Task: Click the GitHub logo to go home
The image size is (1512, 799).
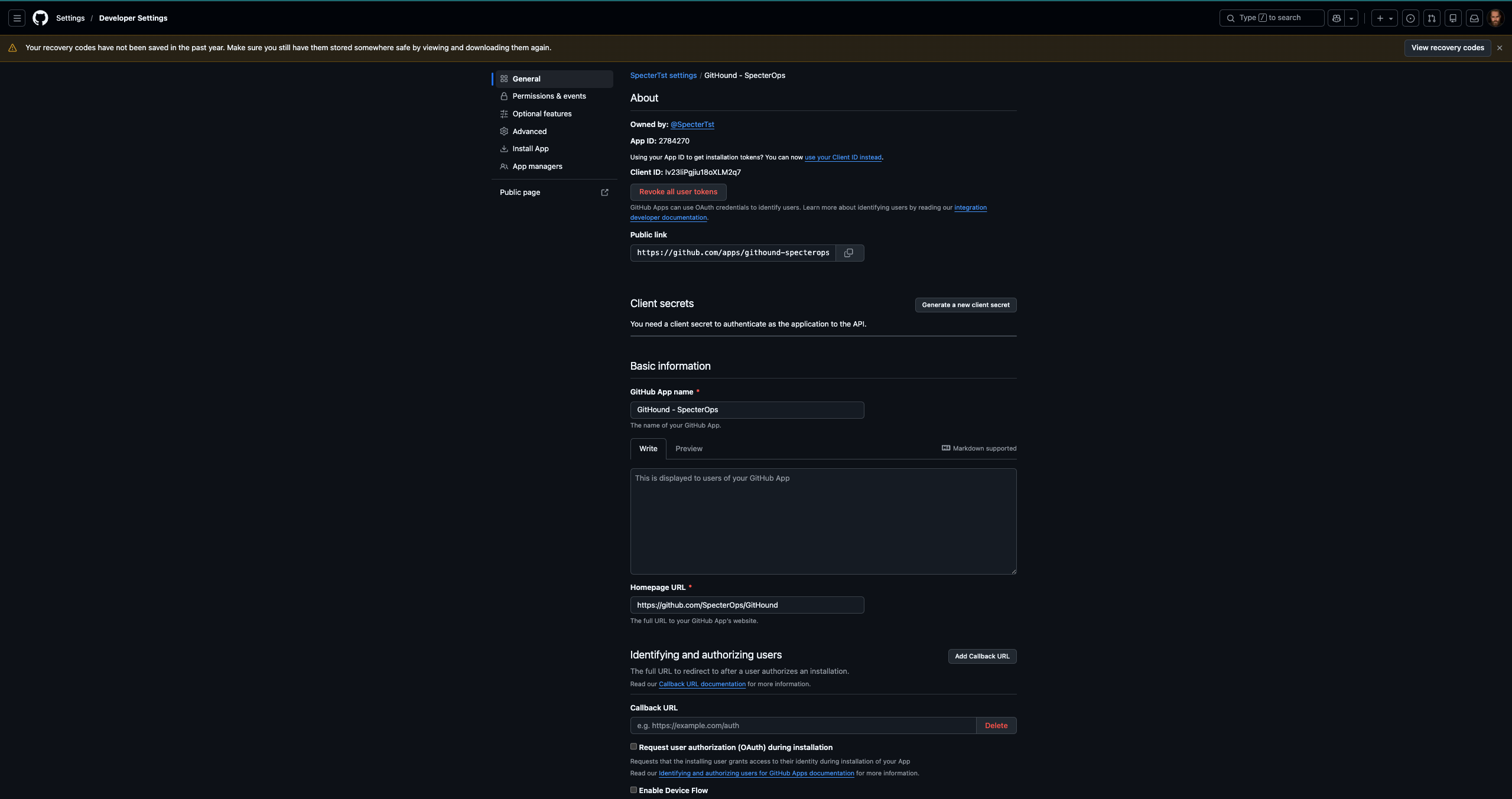Action: pos(40,18)
